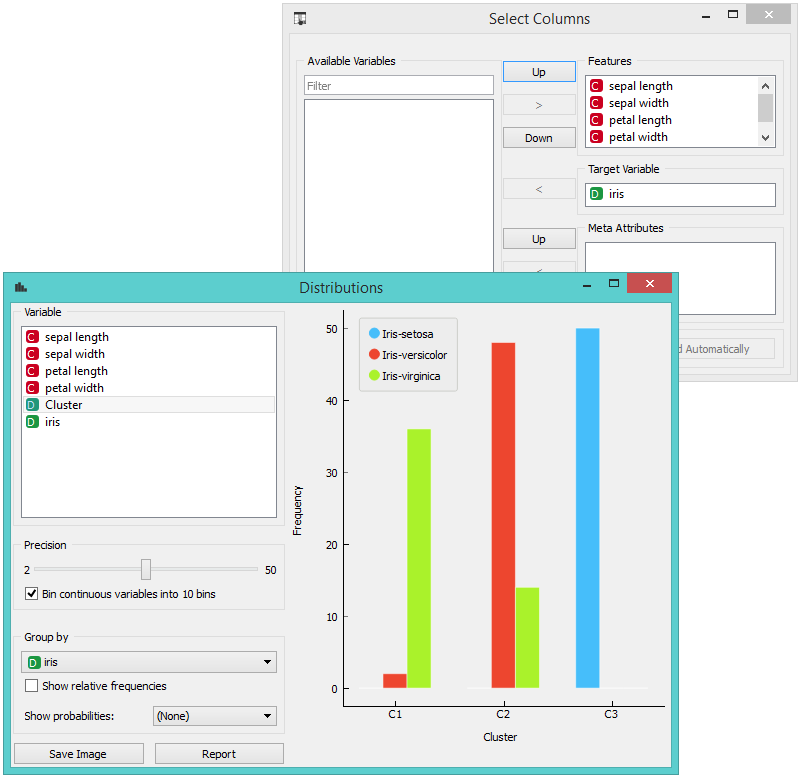
Task: Click the Down button for Features
Action: point(539,138)
